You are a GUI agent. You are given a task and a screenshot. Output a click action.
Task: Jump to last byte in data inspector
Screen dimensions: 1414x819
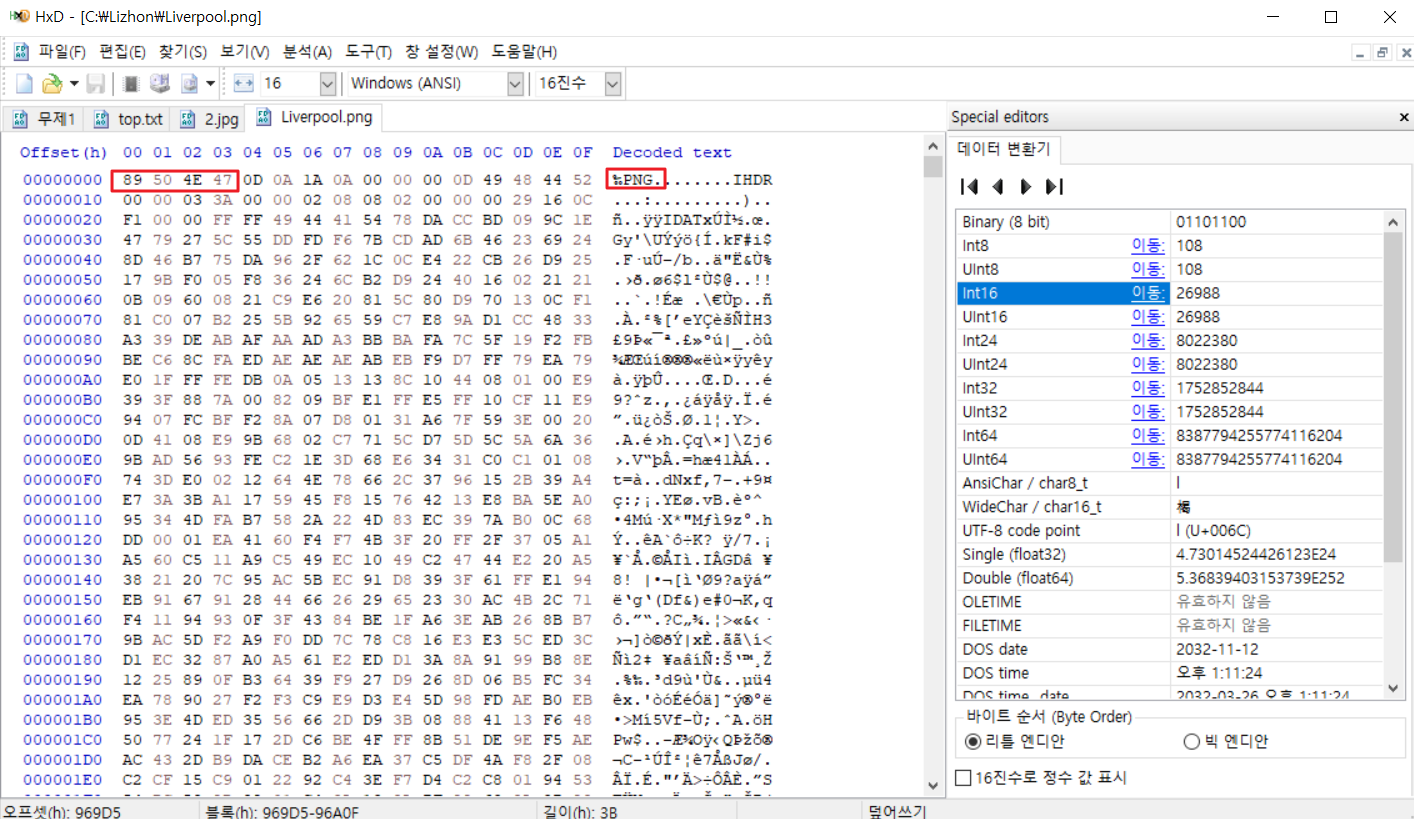(x=1053, y=186)
